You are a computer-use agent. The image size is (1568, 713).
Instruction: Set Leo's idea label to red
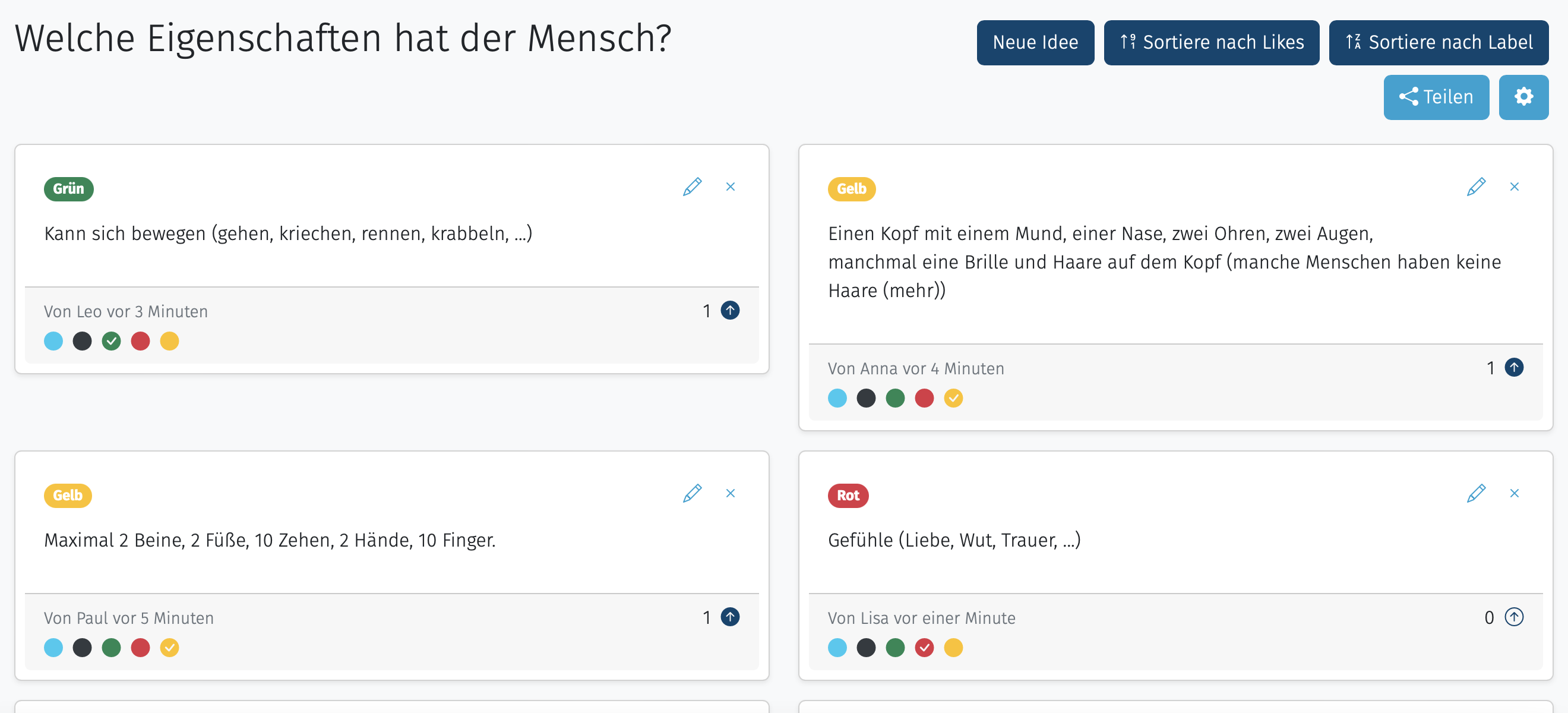coord(141,341)
